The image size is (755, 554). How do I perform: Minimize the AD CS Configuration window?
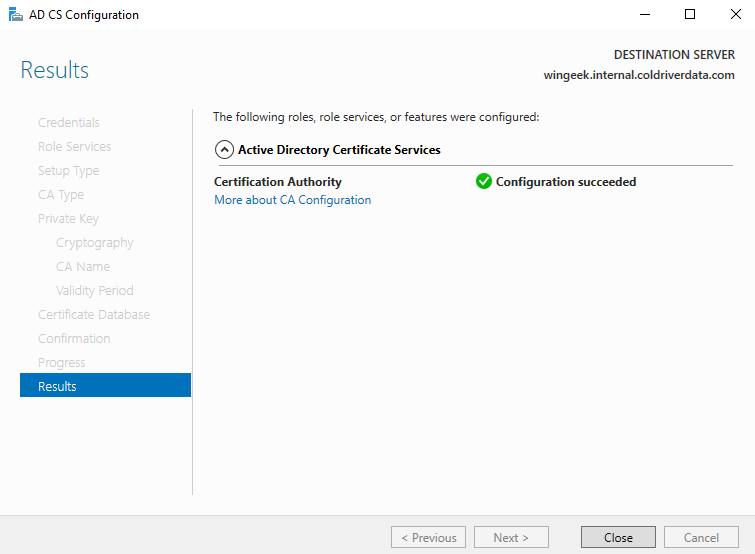tap(643, 15)
